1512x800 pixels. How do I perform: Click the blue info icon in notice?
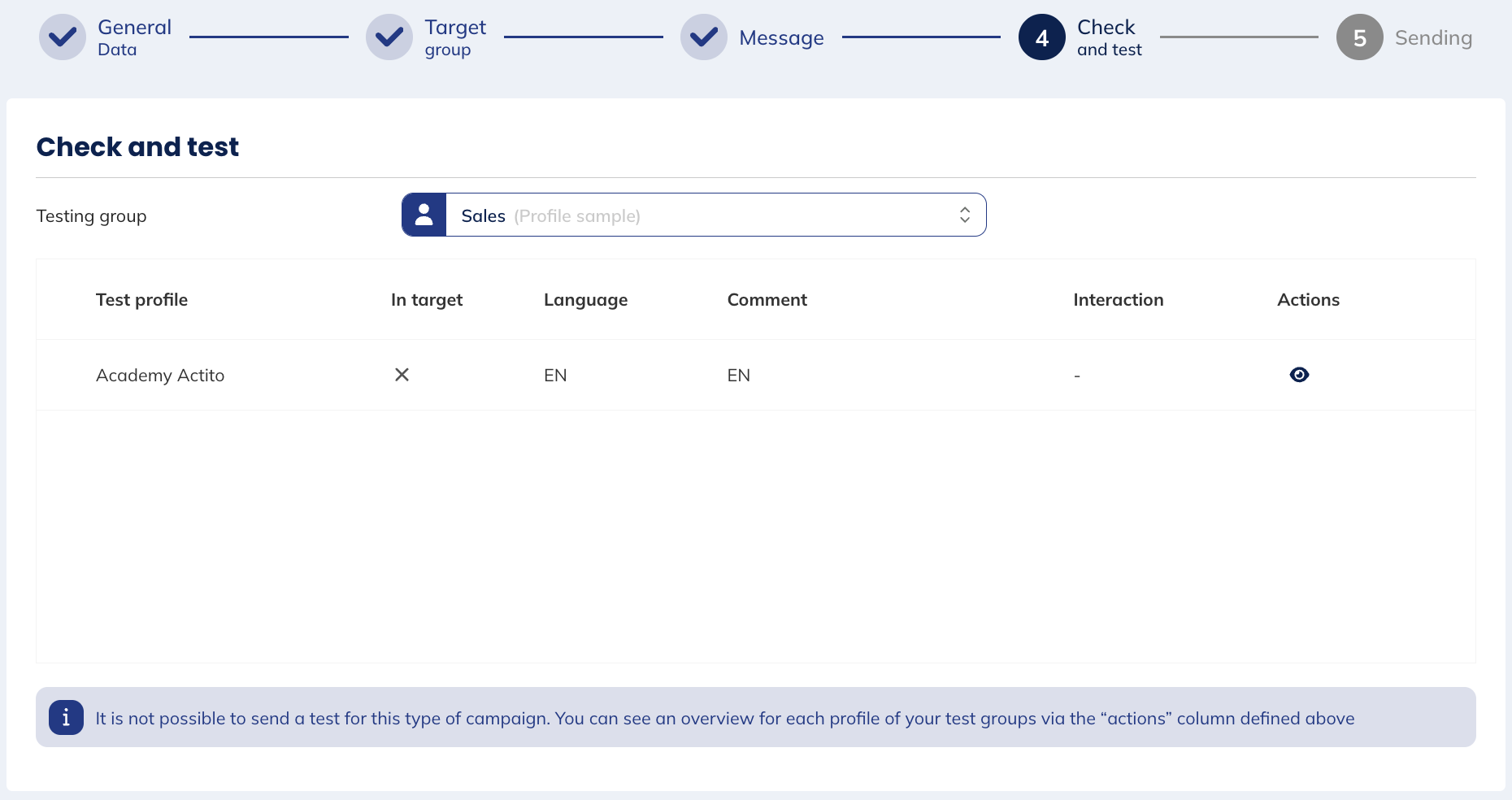(66, 718)
